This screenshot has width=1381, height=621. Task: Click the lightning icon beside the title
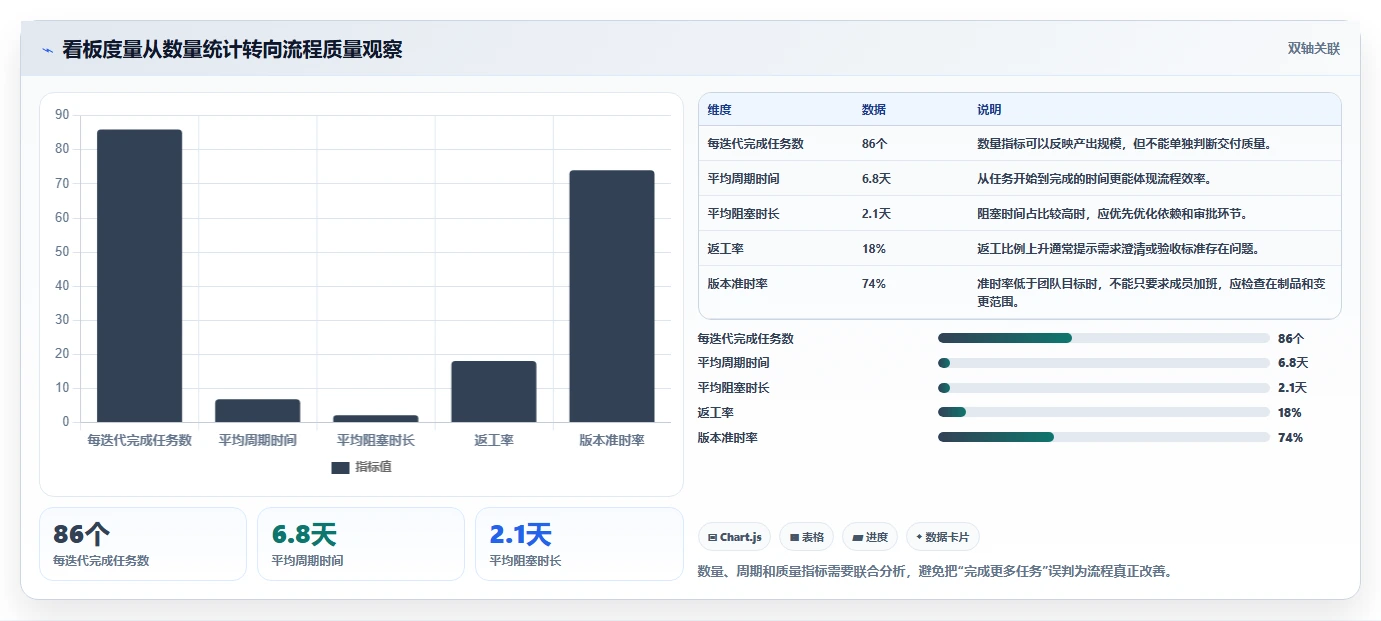[x=48, y=50]
